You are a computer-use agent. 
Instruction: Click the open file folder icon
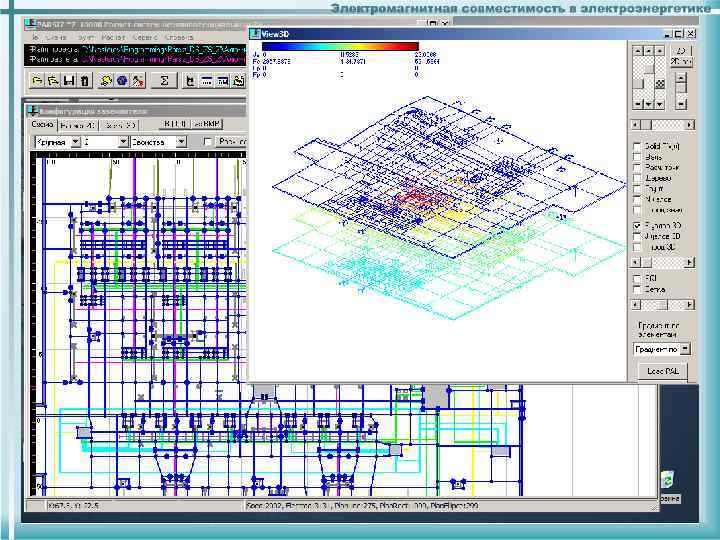(x=37, y=80)
